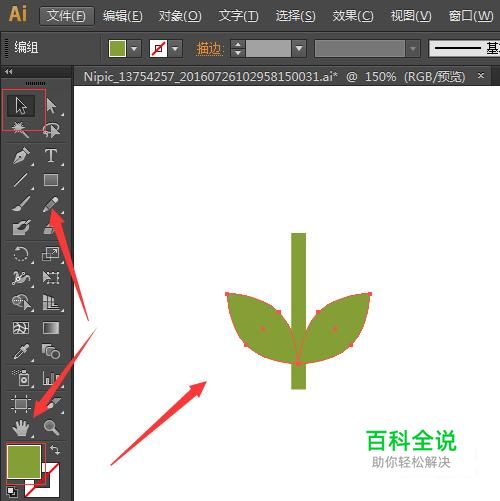Select the Hand tool

point(21,427)
